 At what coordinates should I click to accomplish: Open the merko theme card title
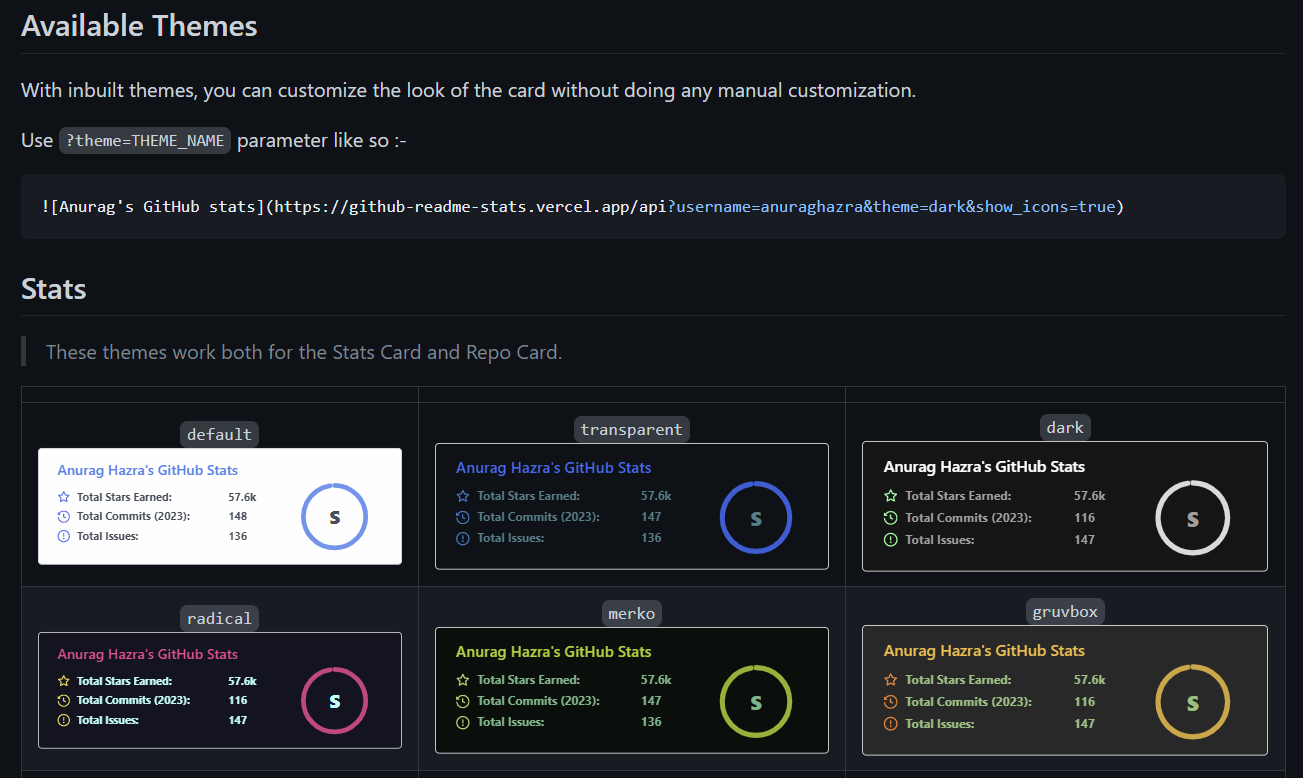[554, 652]
